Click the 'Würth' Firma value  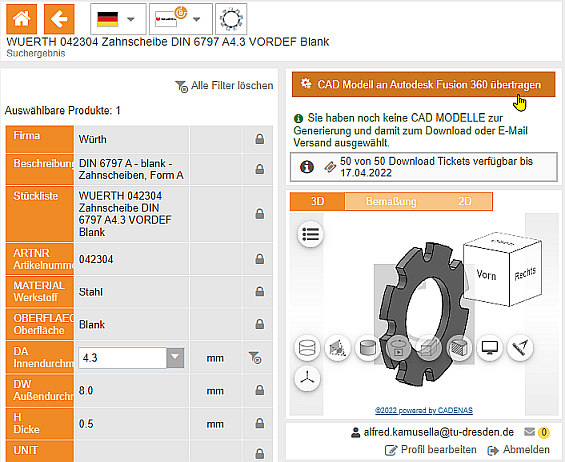pos(93,139)
